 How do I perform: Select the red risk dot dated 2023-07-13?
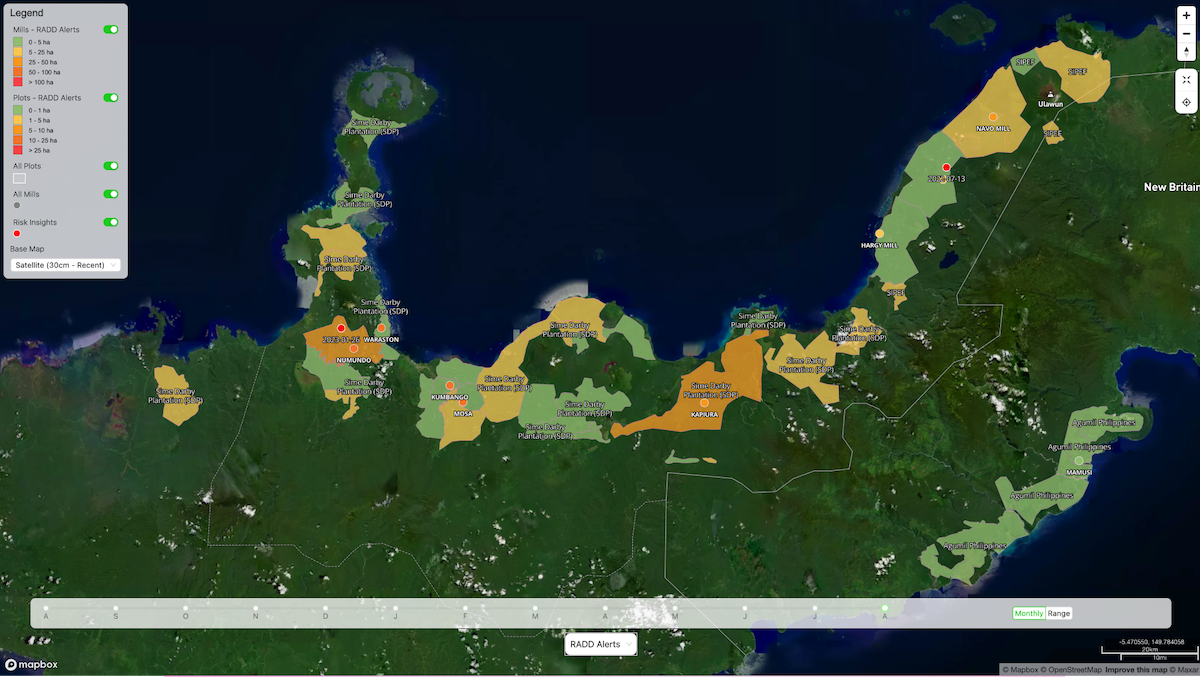coord(946,167)
